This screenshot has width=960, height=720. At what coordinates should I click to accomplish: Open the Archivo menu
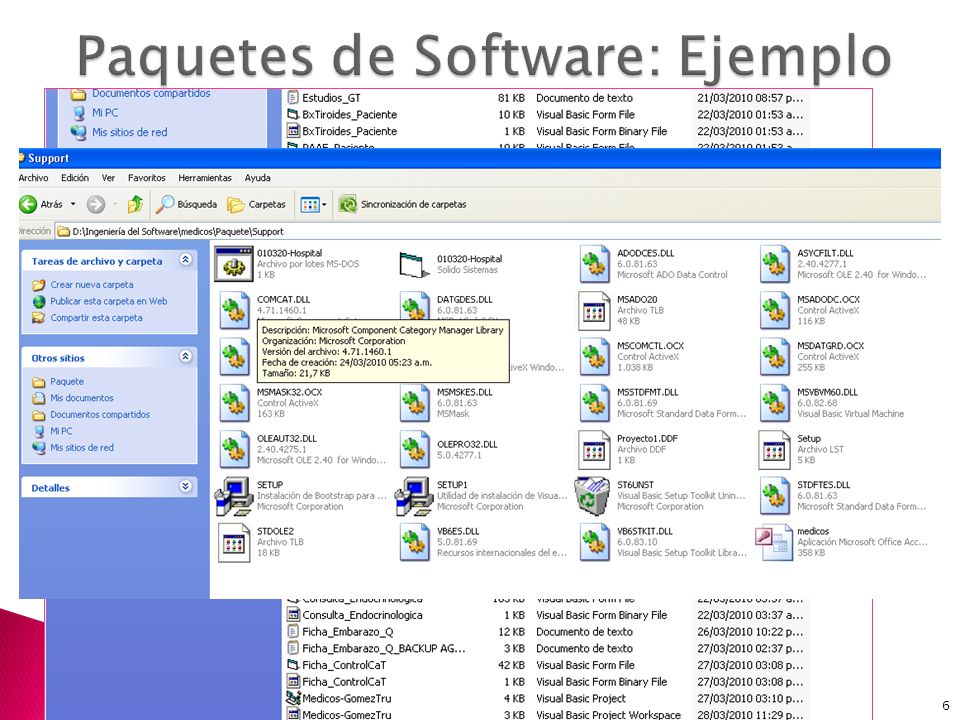tap(34, 178)
